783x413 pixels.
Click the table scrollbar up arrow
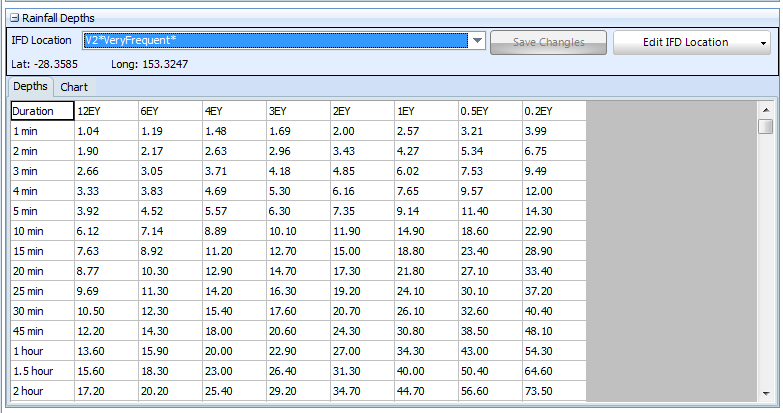(766, 108)
